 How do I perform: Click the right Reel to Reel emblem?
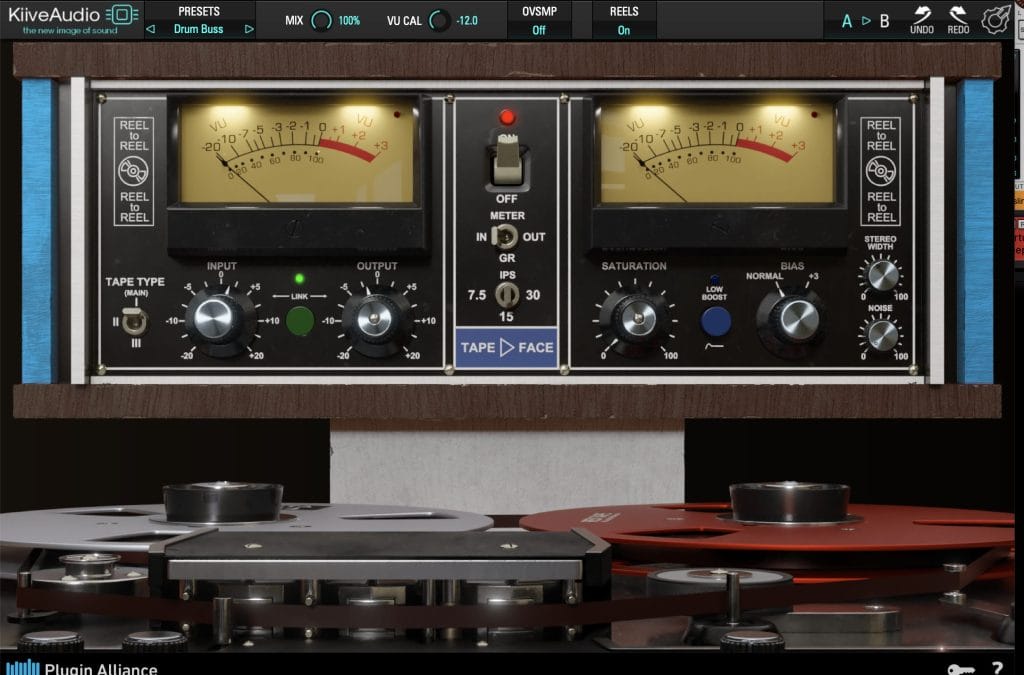(881, 172)
